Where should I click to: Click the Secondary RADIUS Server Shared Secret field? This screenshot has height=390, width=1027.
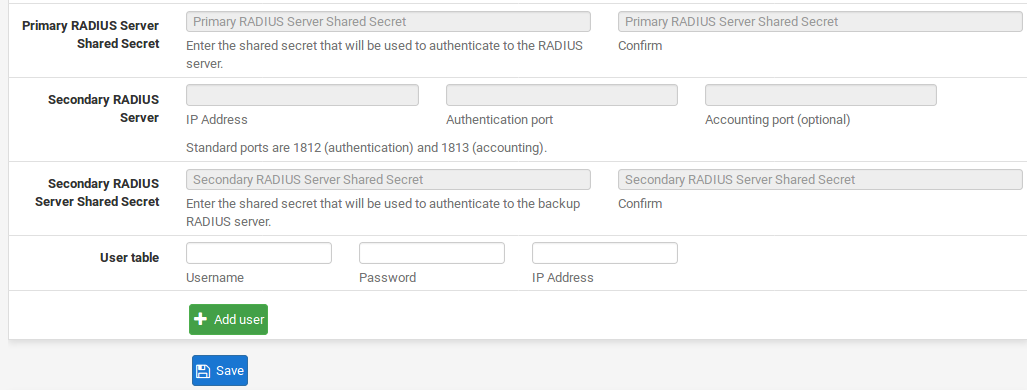tap(388, 180)
